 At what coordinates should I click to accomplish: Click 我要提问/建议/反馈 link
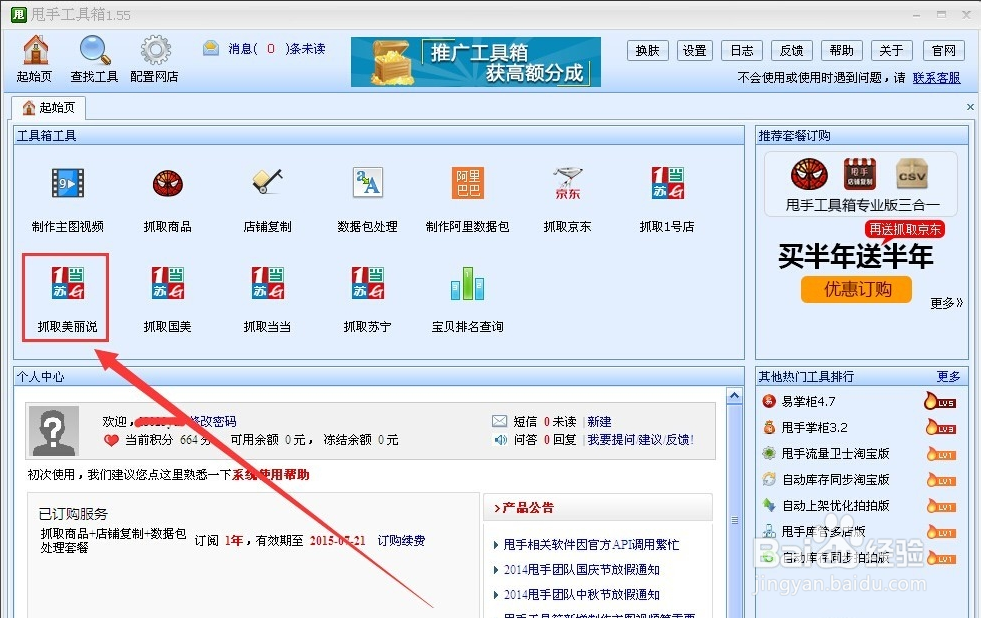pyautogui.click(x=641, y=440)
